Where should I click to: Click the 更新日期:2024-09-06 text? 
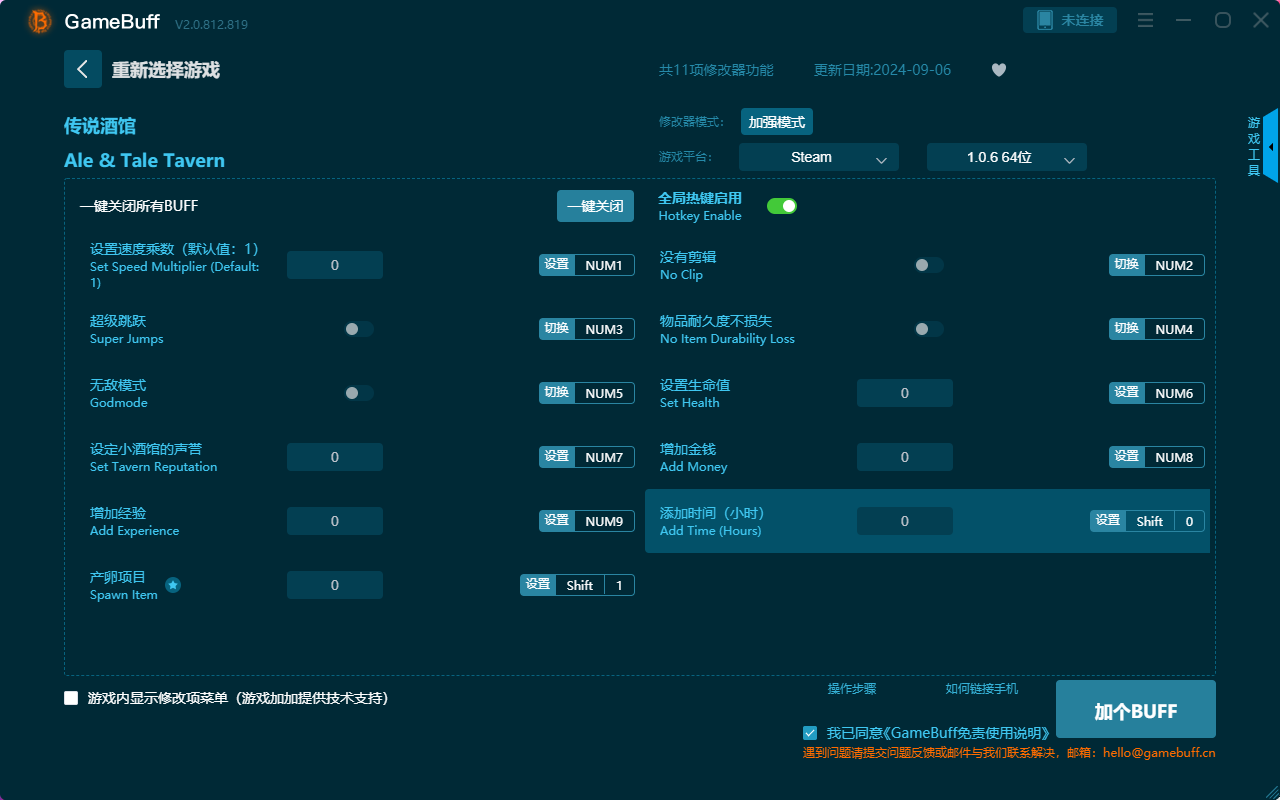(883, 70)
